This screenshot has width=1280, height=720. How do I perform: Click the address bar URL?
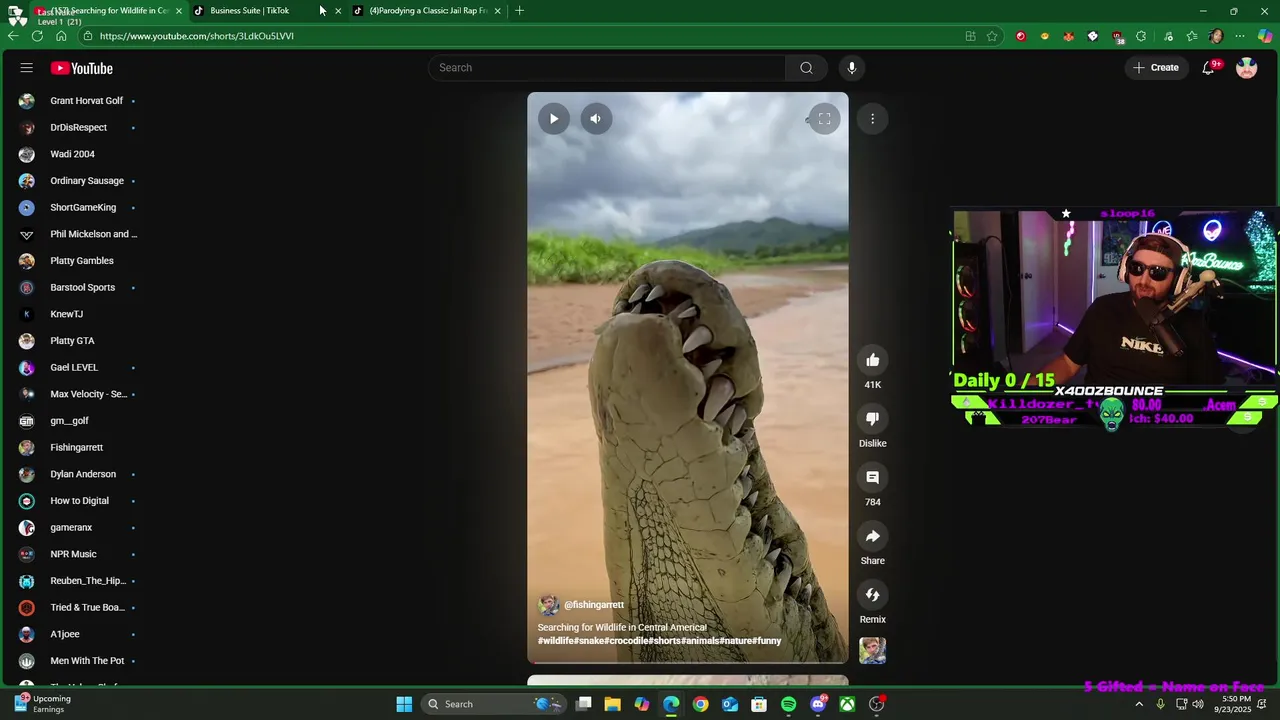pos(197,36)
